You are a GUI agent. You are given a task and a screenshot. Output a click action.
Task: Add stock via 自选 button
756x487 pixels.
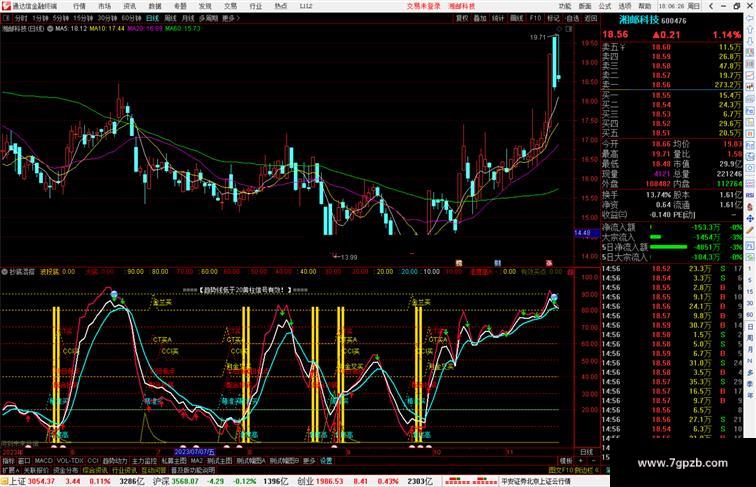(x=572, y=18)
